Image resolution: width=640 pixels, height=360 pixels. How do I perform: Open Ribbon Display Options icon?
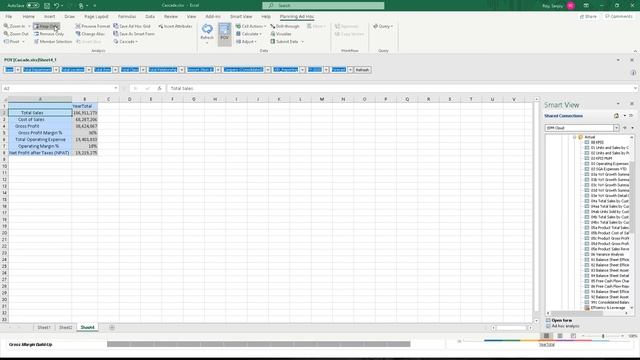click(x=586, y=6)
